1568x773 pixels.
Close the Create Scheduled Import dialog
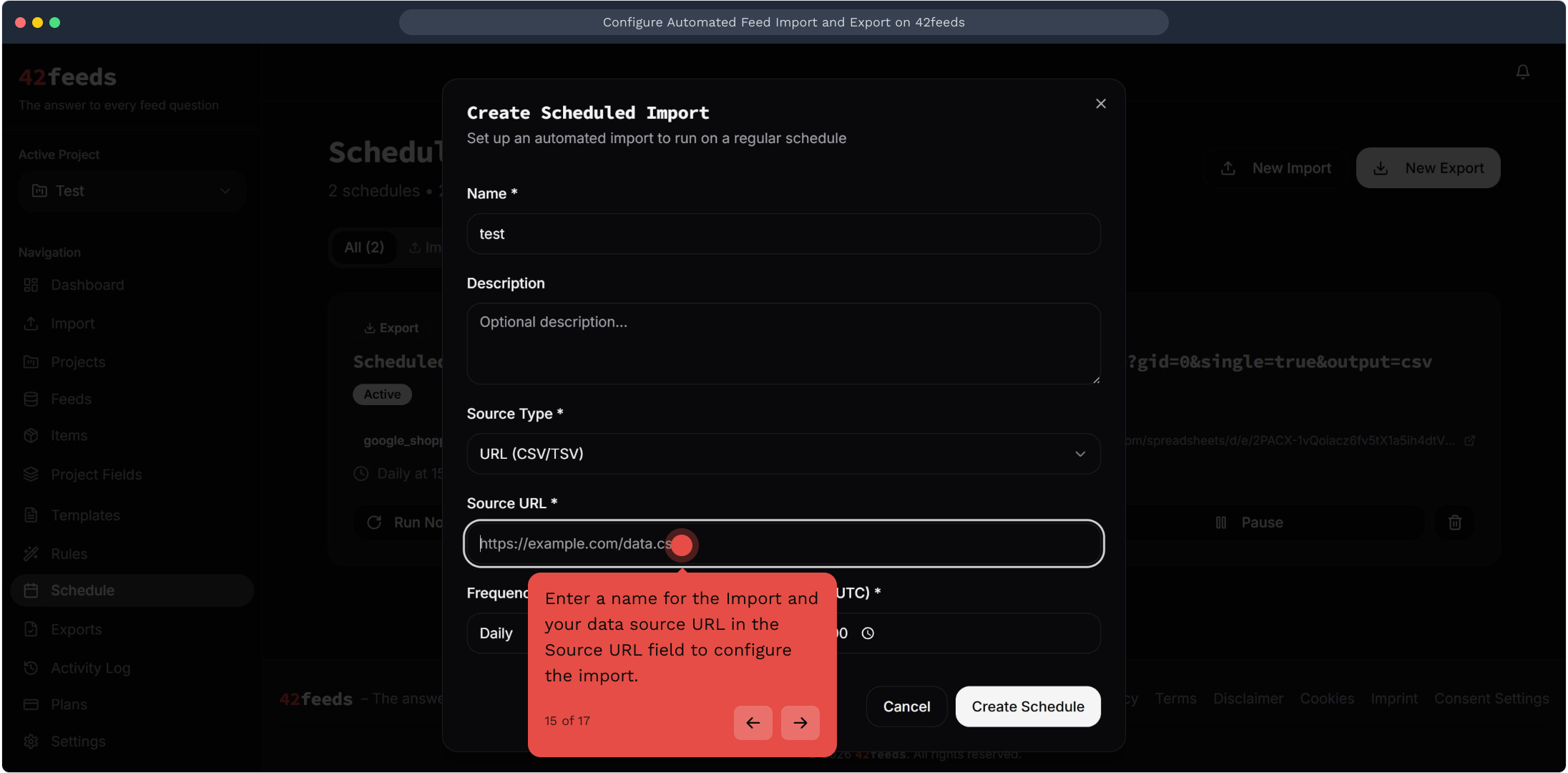click(1100, 104)
